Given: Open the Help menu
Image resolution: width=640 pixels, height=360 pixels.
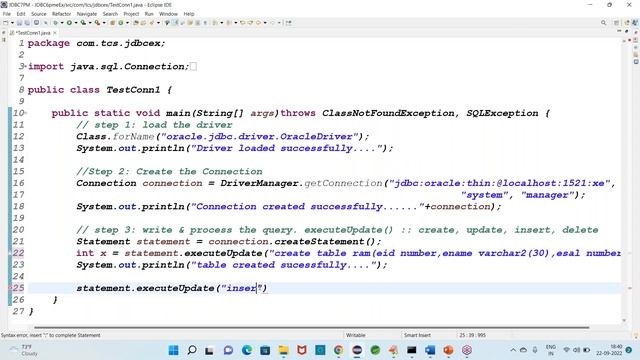Looking at the screenshot, I should pyautogui.click(x=189, y=14).
